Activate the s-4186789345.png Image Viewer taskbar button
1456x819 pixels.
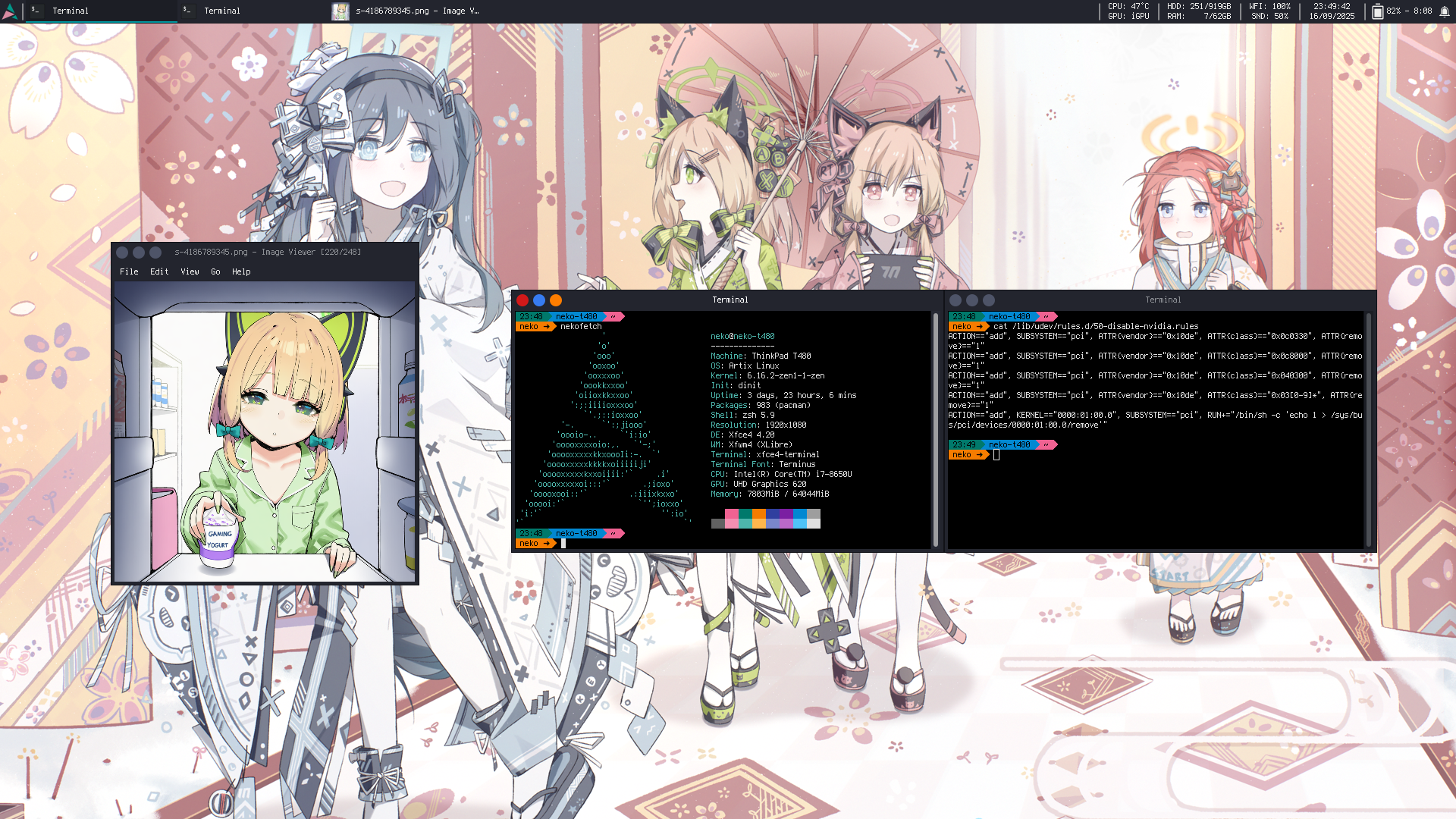tap(406, 11)
